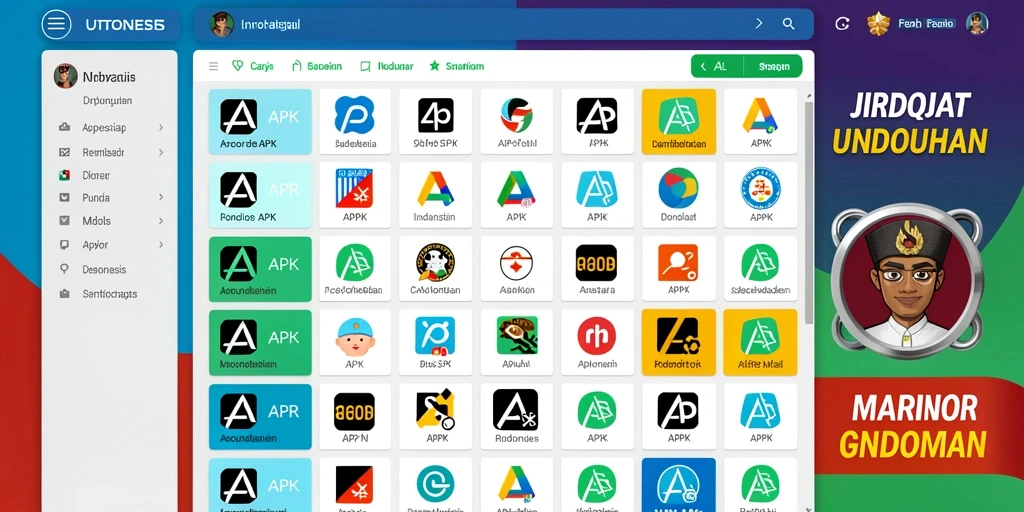Open the green Mocnotedaian featured tile

(x=260, y=342)
